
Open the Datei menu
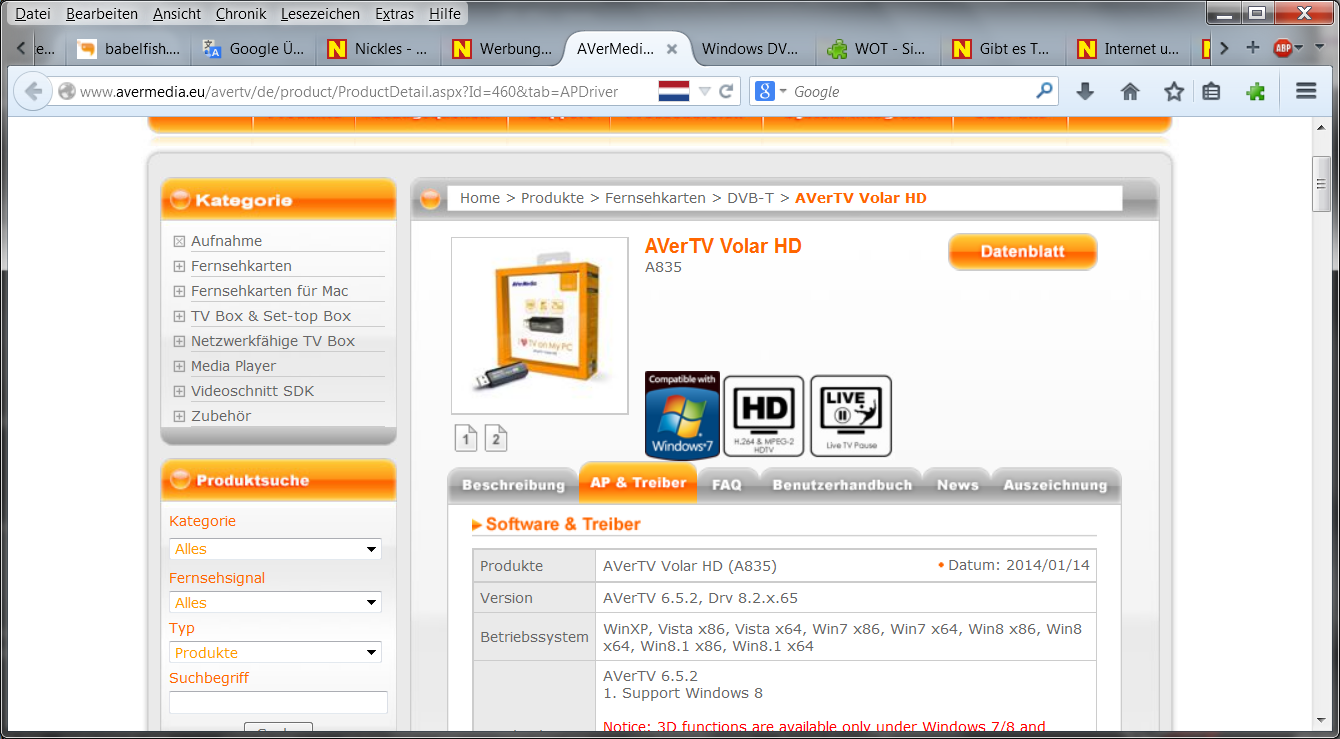pyautogui.click(x=33, y=14)
